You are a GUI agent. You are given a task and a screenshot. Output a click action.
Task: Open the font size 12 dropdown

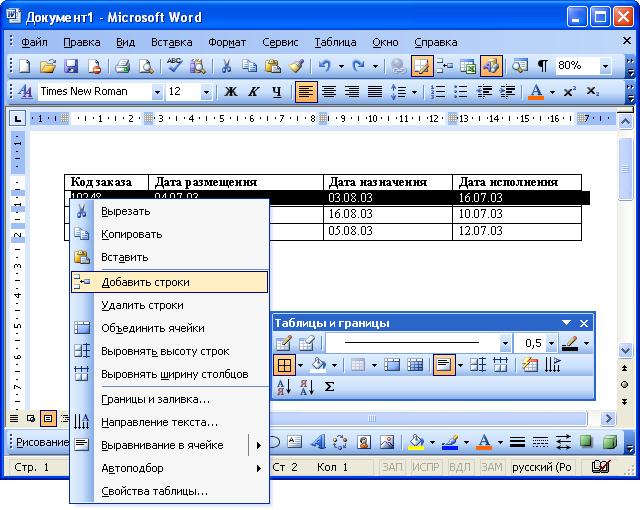point(206,92)
